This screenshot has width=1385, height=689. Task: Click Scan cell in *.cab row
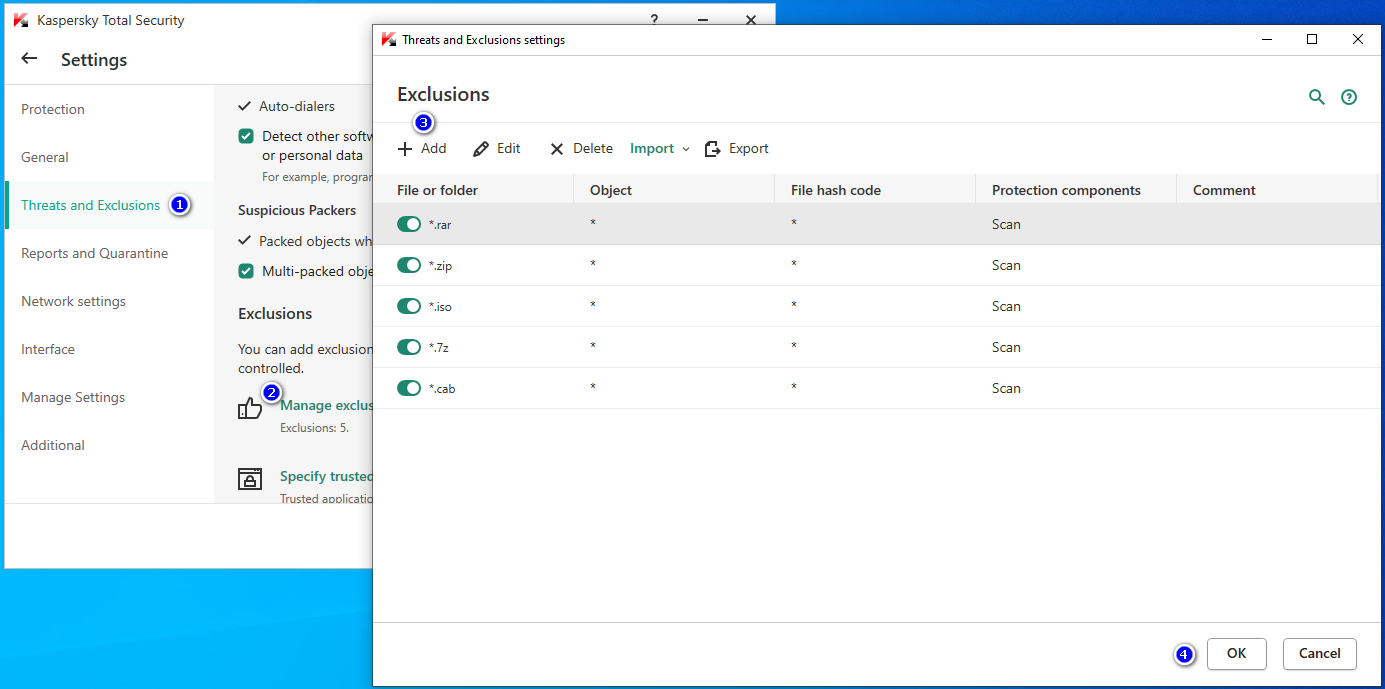1006,388
